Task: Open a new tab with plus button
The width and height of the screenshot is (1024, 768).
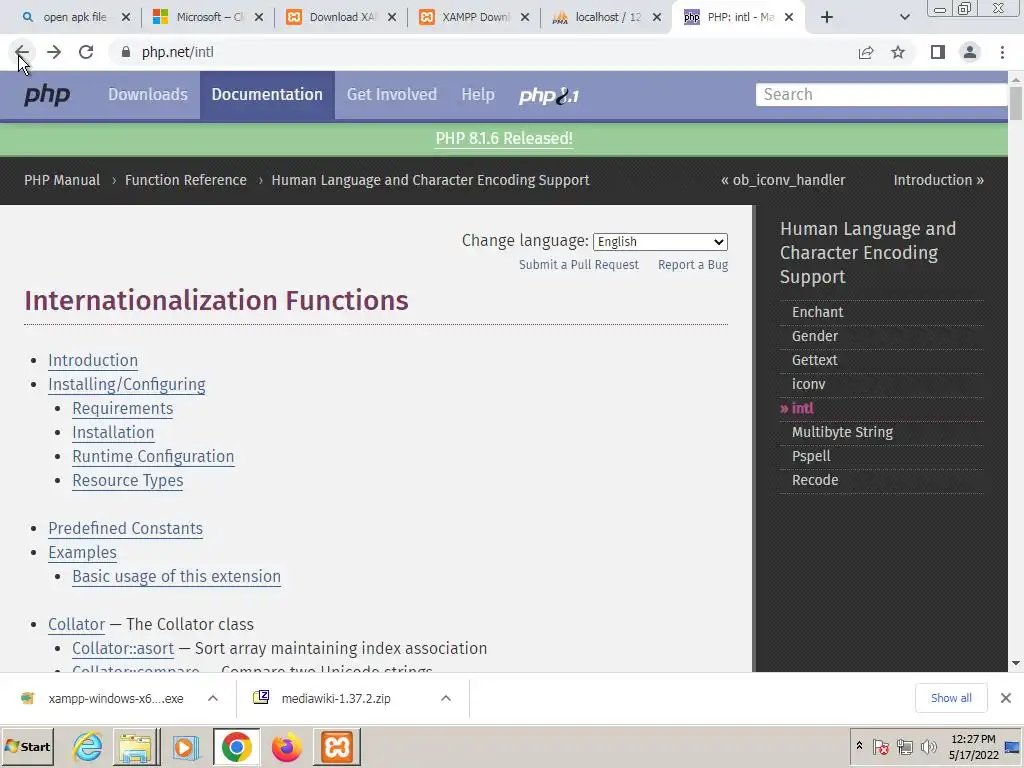Action: [827, 17]
